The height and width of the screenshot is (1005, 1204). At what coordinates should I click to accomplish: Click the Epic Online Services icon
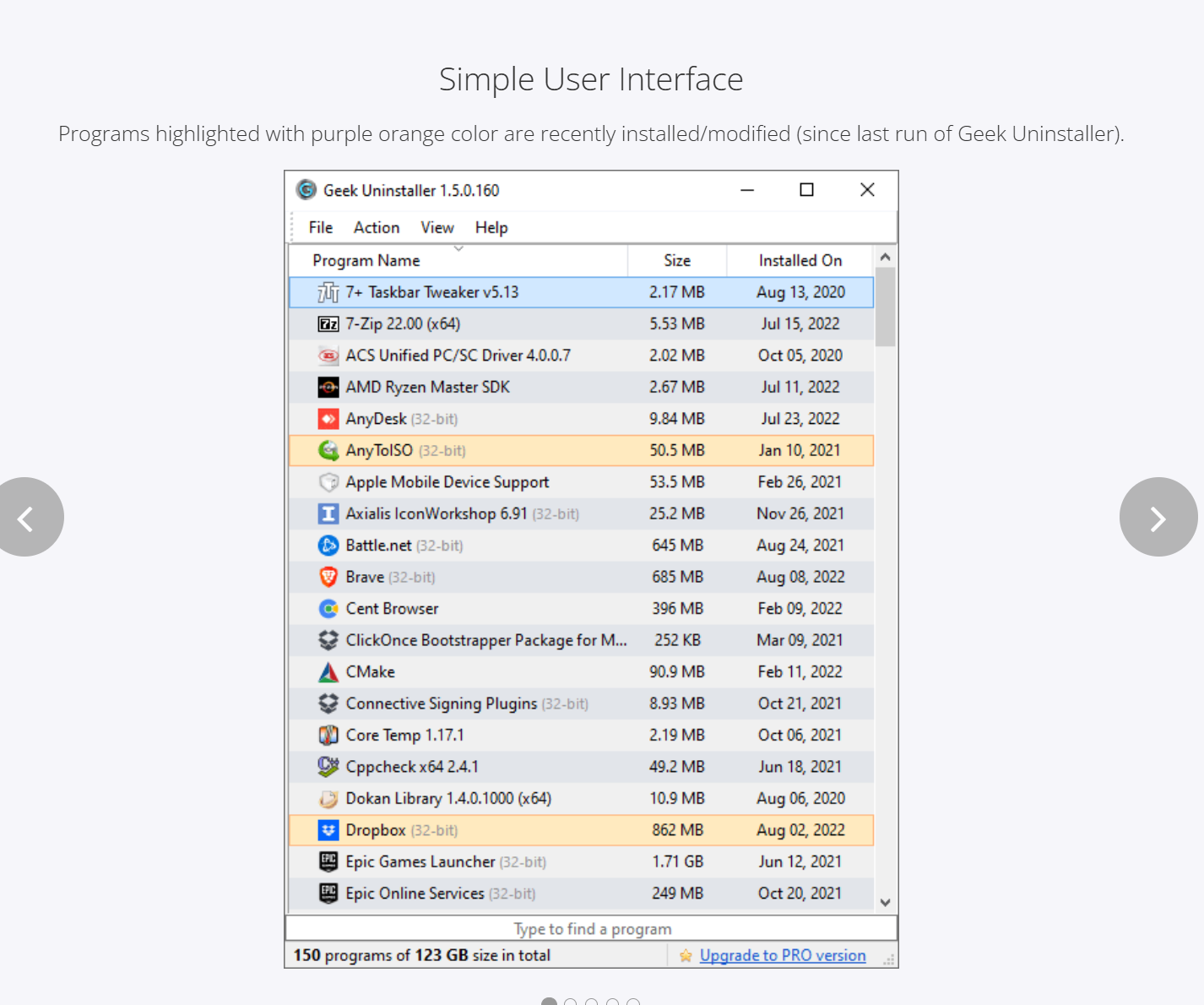(328, 894)
